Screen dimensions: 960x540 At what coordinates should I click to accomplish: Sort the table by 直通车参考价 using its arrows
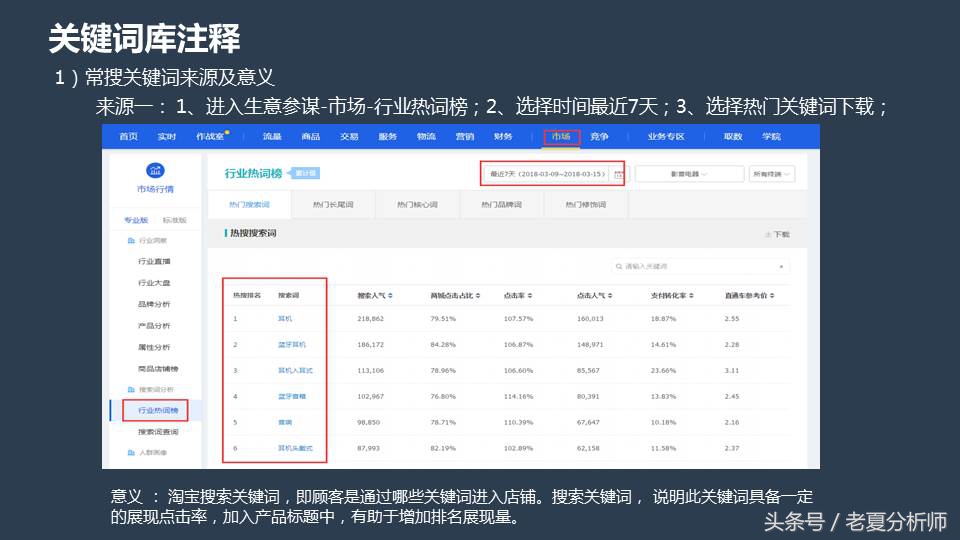coord(772,296)
